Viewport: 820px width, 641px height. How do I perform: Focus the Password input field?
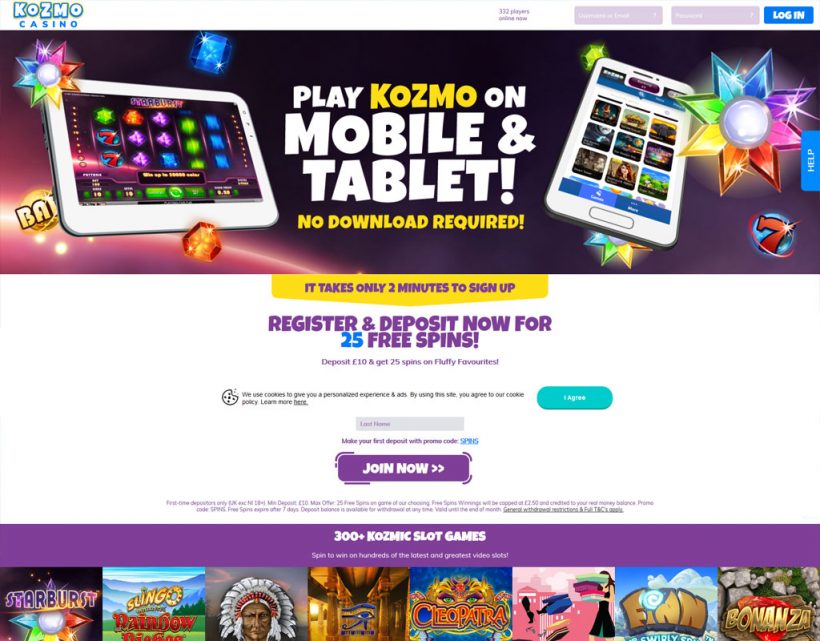coord(715,16)
